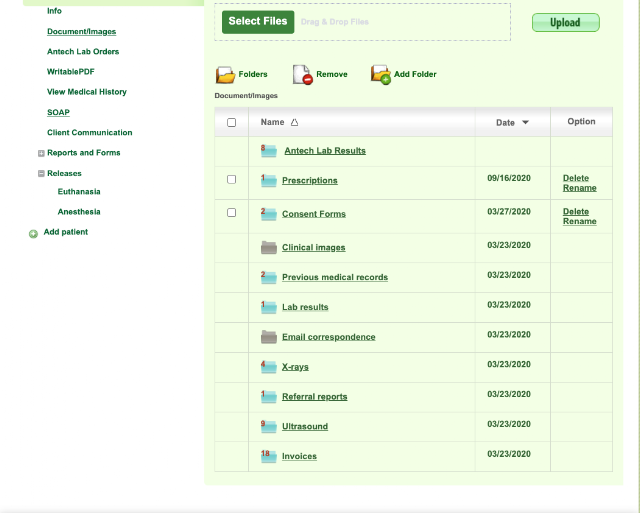This screenshot has width=640, height=513.
Task: Expand the Reports and Forms tree node
Action: click(x=41, y=153)
